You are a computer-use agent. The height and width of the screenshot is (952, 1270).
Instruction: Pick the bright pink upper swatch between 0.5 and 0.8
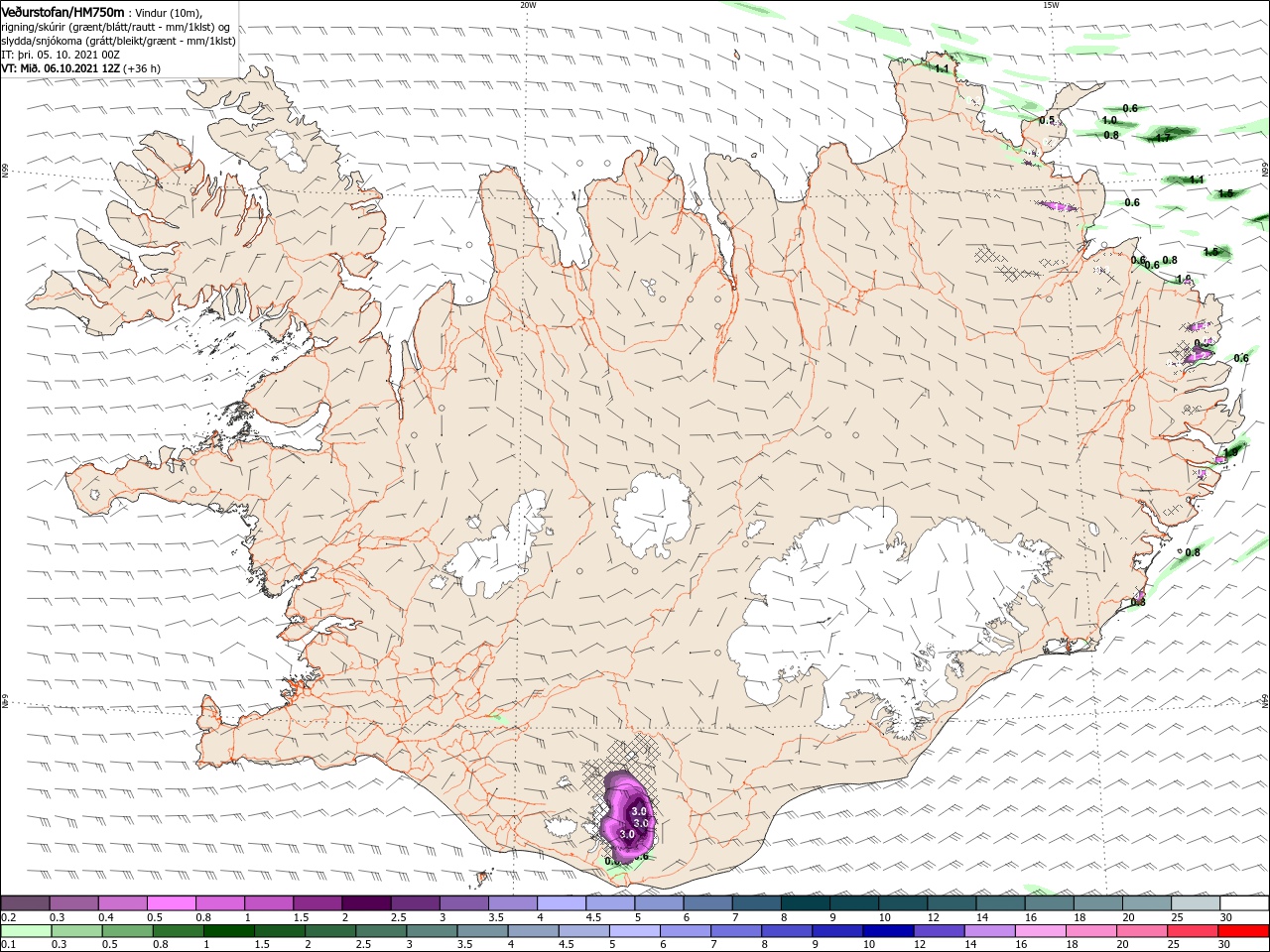[x=171, y=902]
